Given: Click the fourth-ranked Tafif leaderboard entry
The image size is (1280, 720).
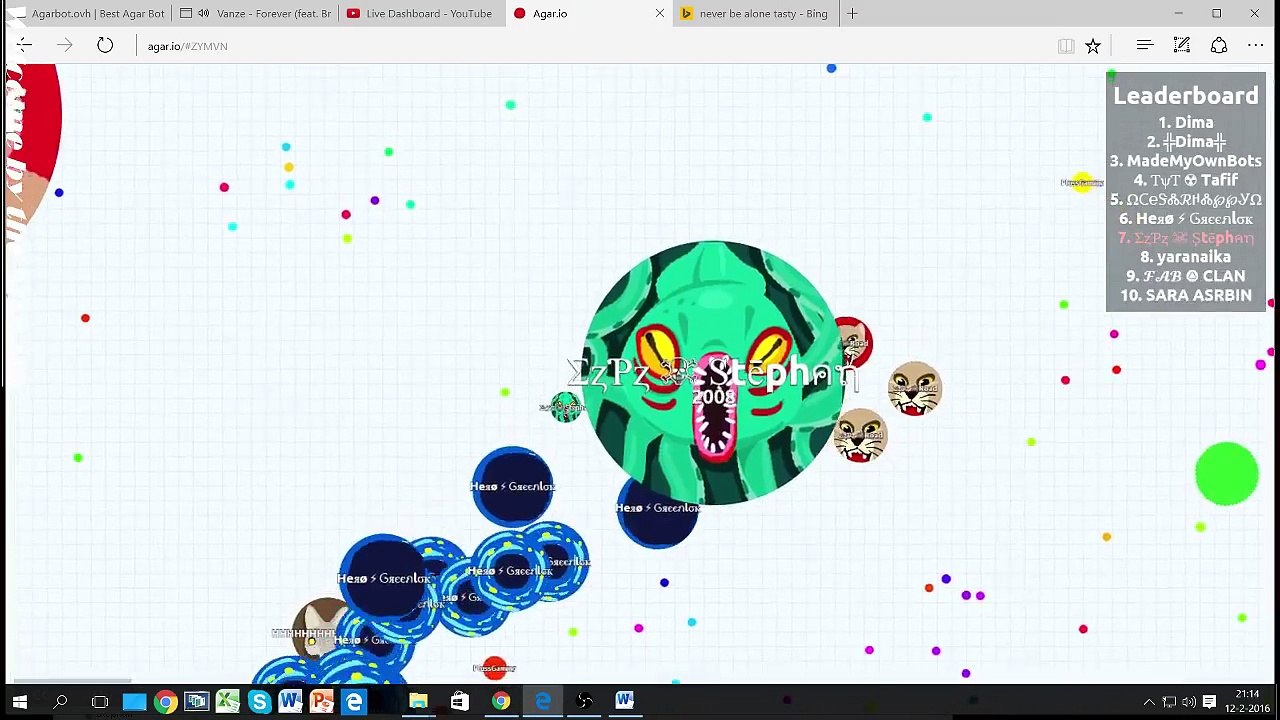Looking at the screenshot, I should [1186, 180].
